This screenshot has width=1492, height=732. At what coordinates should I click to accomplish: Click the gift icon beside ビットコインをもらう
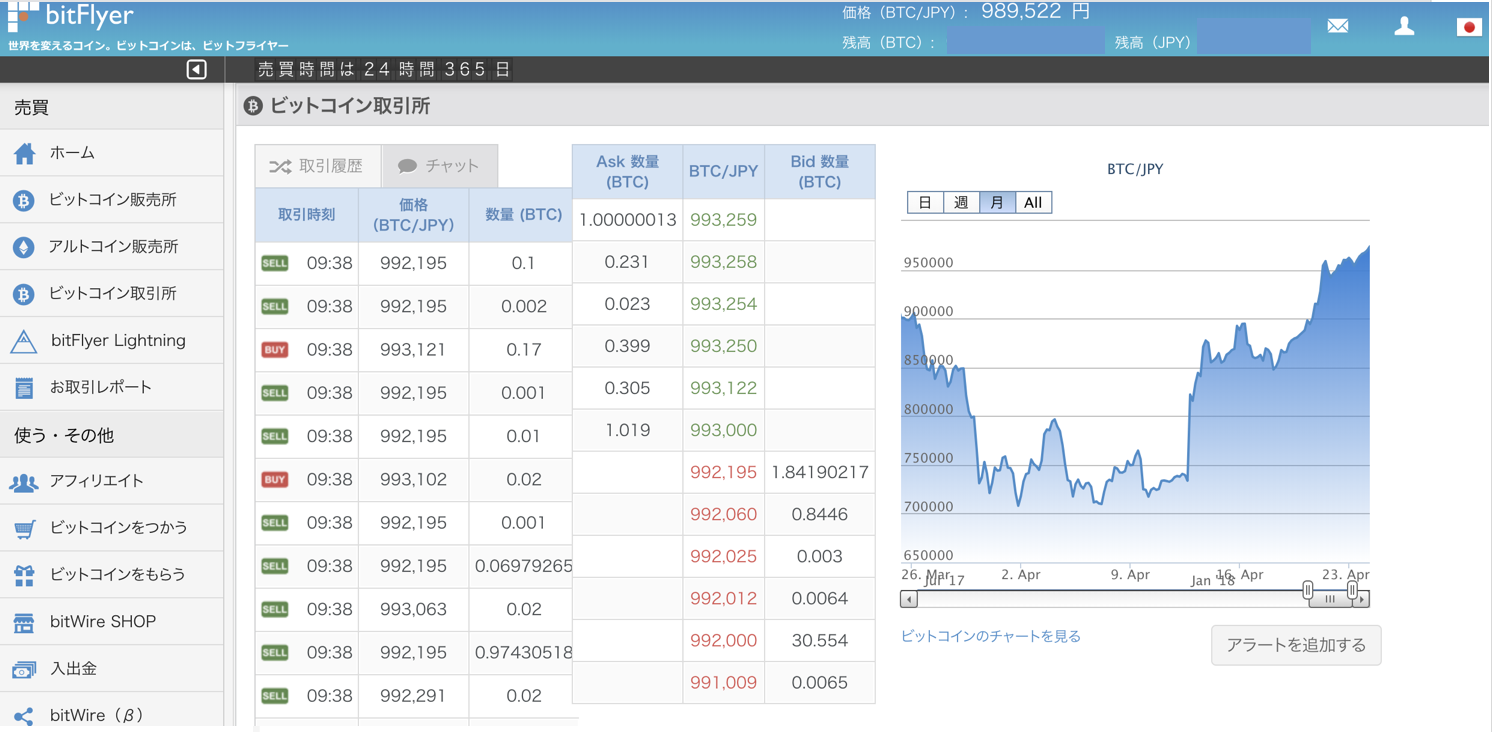(24, 575)
